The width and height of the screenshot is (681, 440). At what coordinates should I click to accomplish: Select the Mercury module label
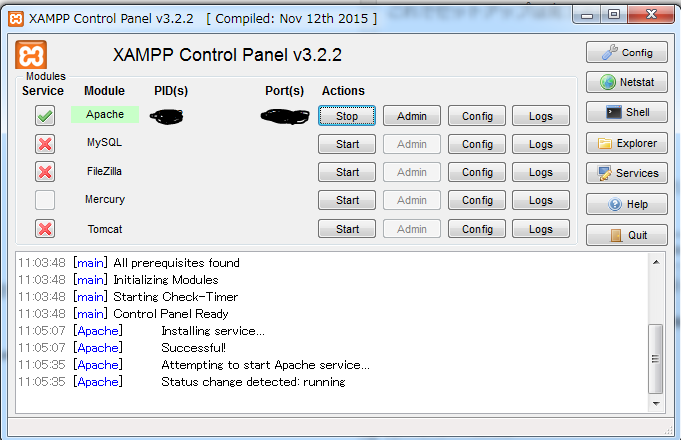click(x=105, y=199)
